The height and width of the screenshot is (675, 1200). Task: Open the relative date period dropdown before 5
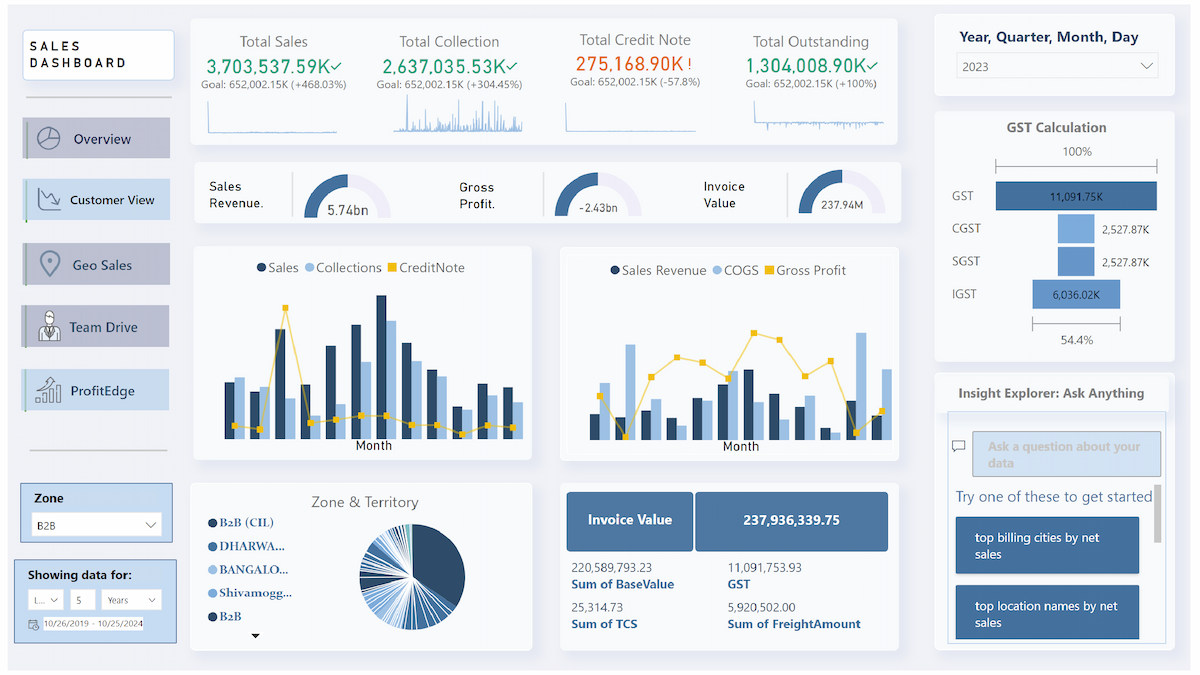coord(46,600)
